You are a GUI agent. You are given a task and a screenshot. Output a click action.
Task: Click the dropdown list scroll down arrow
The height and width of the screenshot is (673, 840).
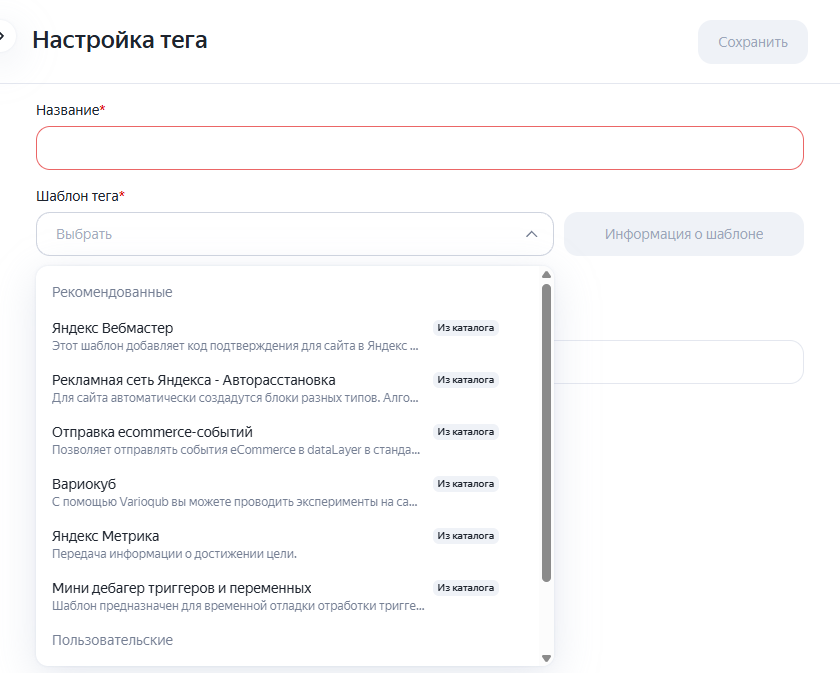(x=546, y=658)
